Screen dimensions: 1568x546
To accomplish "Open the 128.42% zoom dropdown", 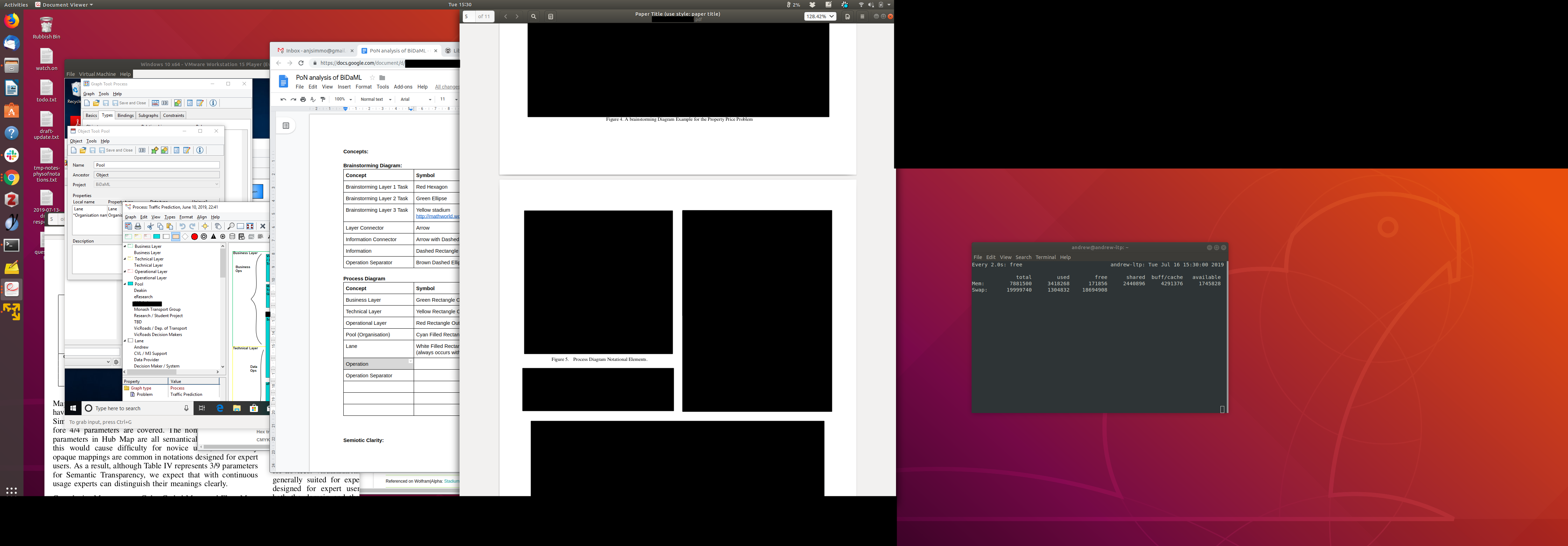I will (x=820, y=16).
